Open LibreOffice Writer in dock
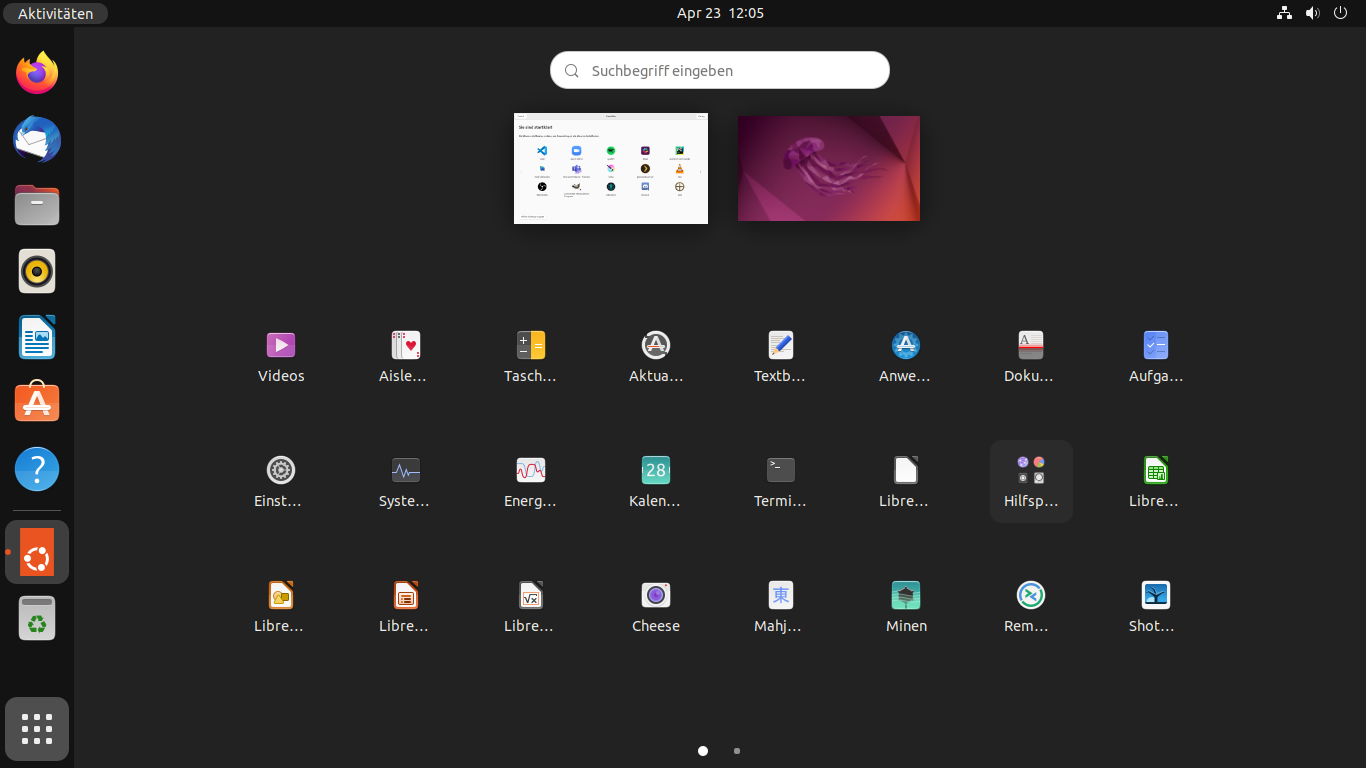Viewport: 1366px width, 768px height. pyautogui.click(x=37, y=337)
